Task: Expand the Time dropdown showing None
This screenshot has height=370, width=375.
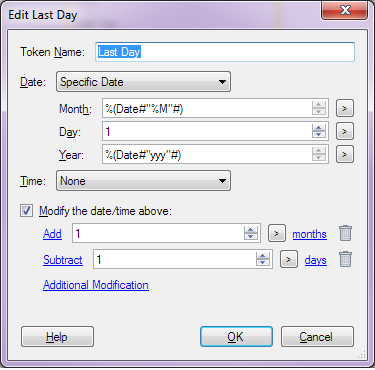Action: click(143, 181)
